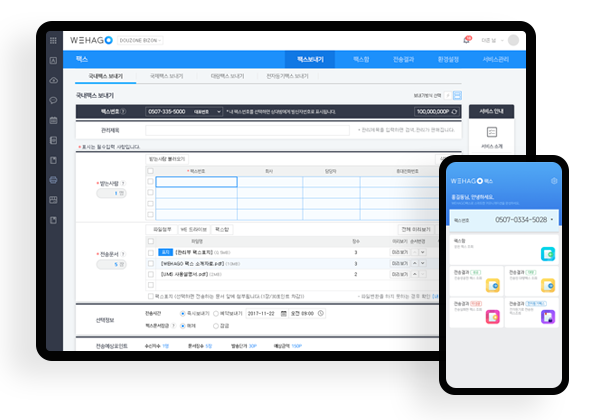The height and width of the screenshot is (420, 591).
Task: Check the WEHAGO 팩스 소개자료.pdf file checkbox
Action: (151, 264)
